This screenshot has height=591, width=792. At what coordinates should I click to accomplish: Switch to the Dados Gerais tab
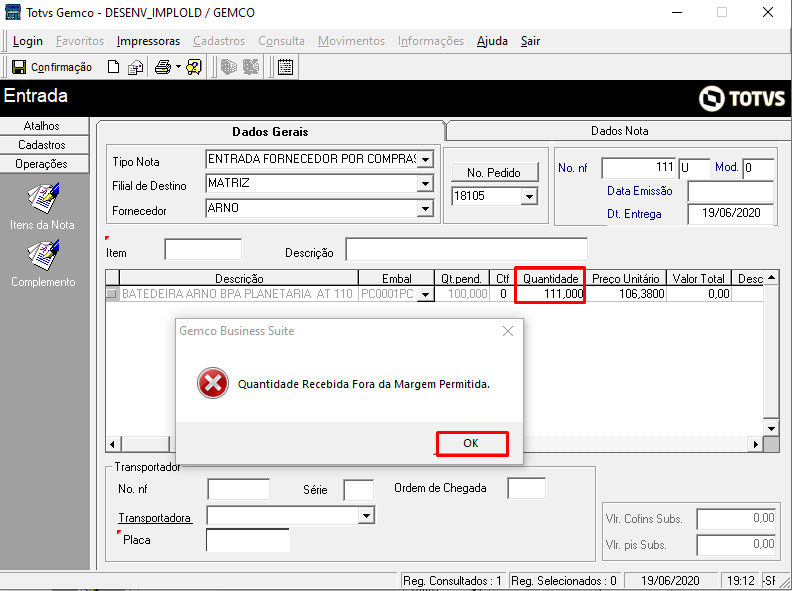click(270, 131)
